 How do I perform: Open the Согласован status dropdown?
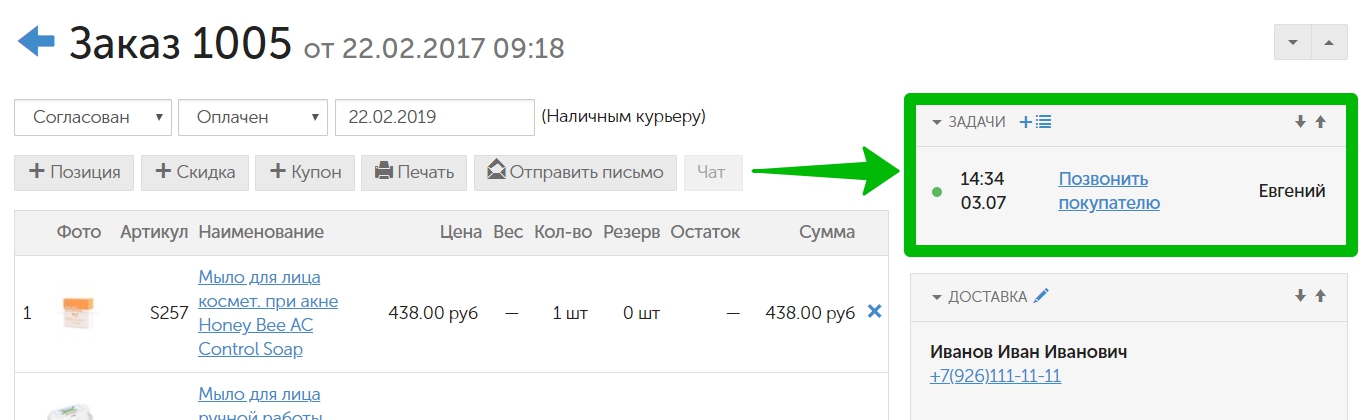93,117
